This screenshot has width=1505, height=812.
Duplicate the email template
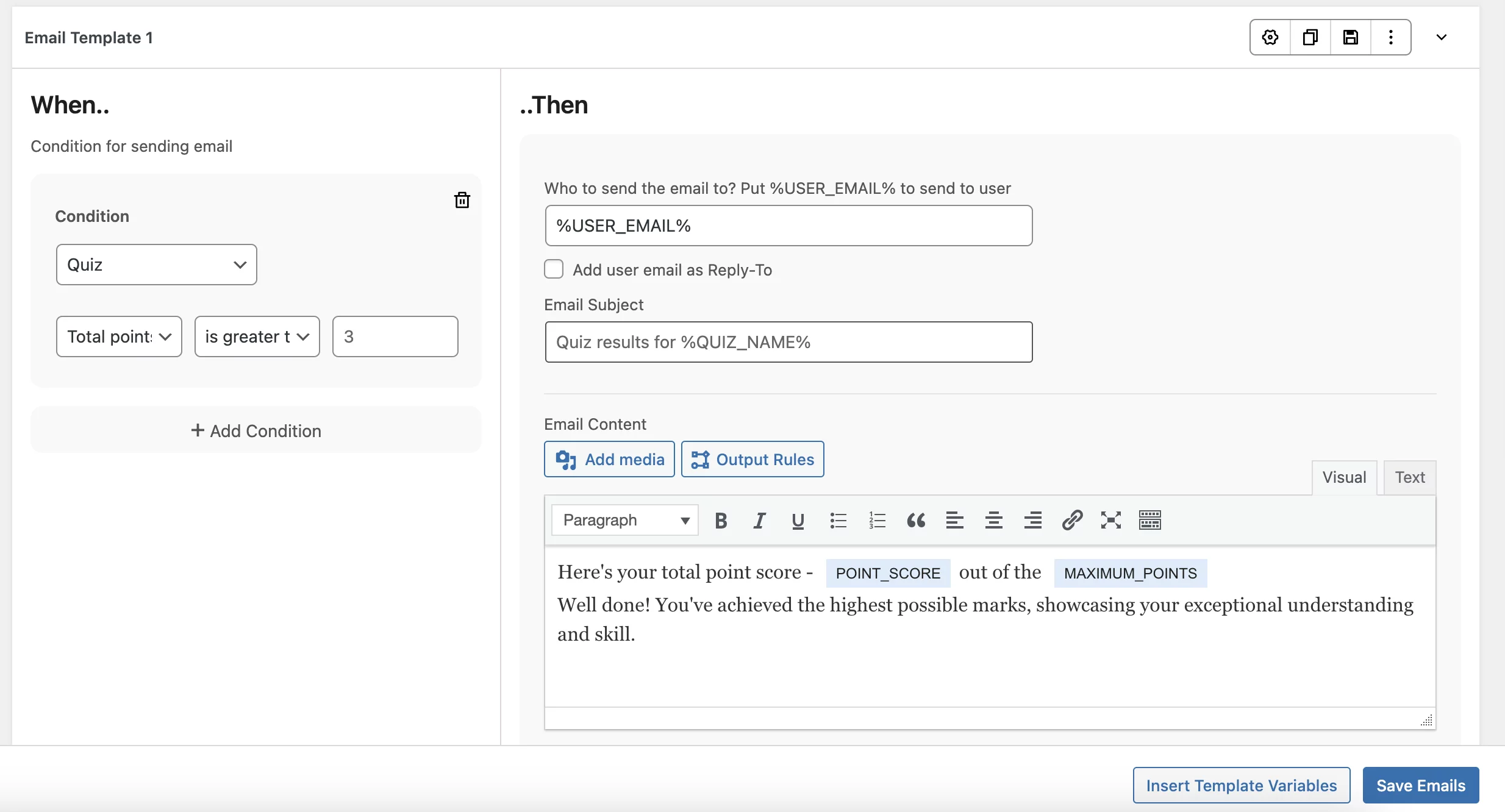coord(1310,37)
